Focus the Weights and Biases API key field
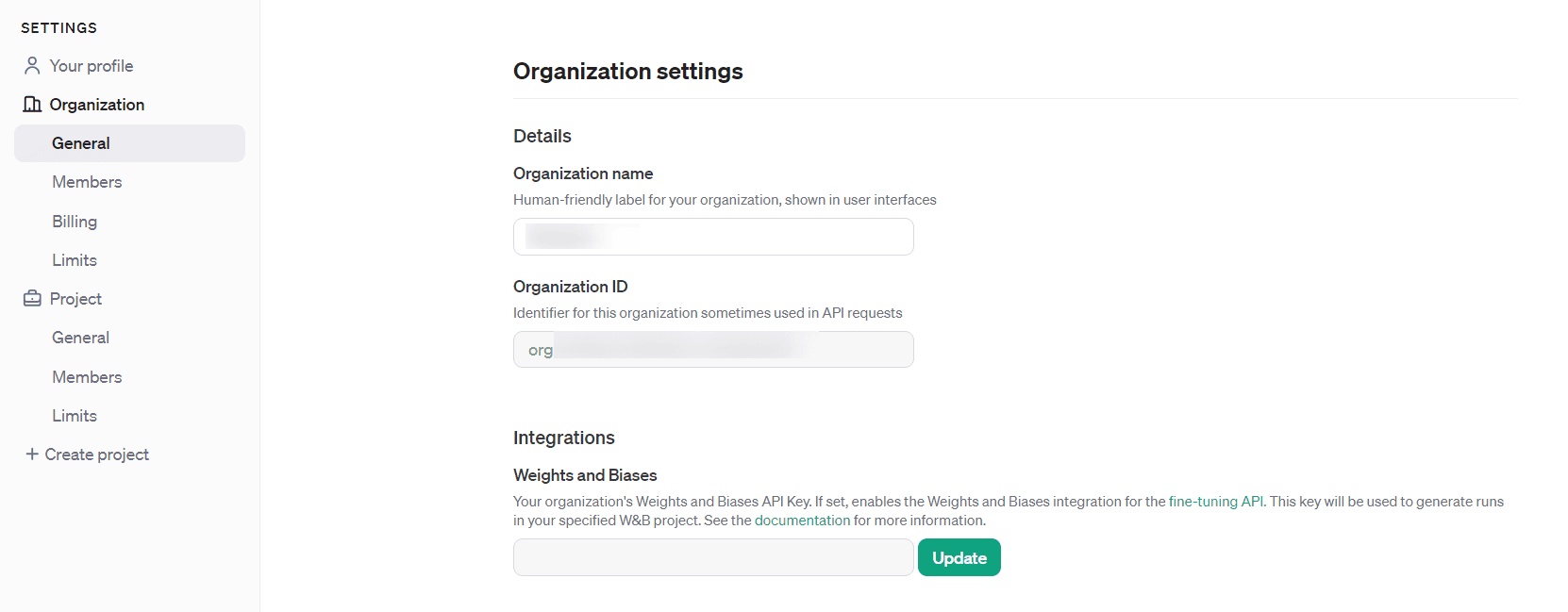Viewport: 1568px width, 612px height. click(713, 557)
